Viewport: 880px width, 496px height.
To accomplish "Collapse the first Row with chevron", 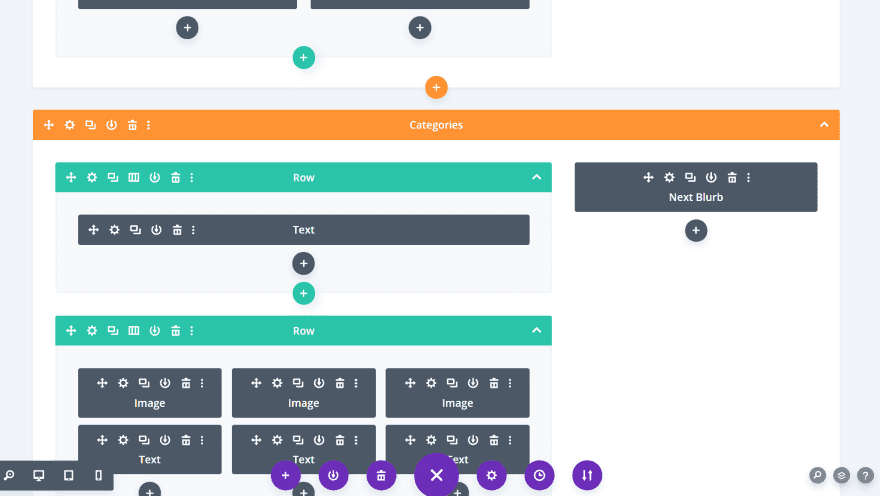I will [536, 177].
